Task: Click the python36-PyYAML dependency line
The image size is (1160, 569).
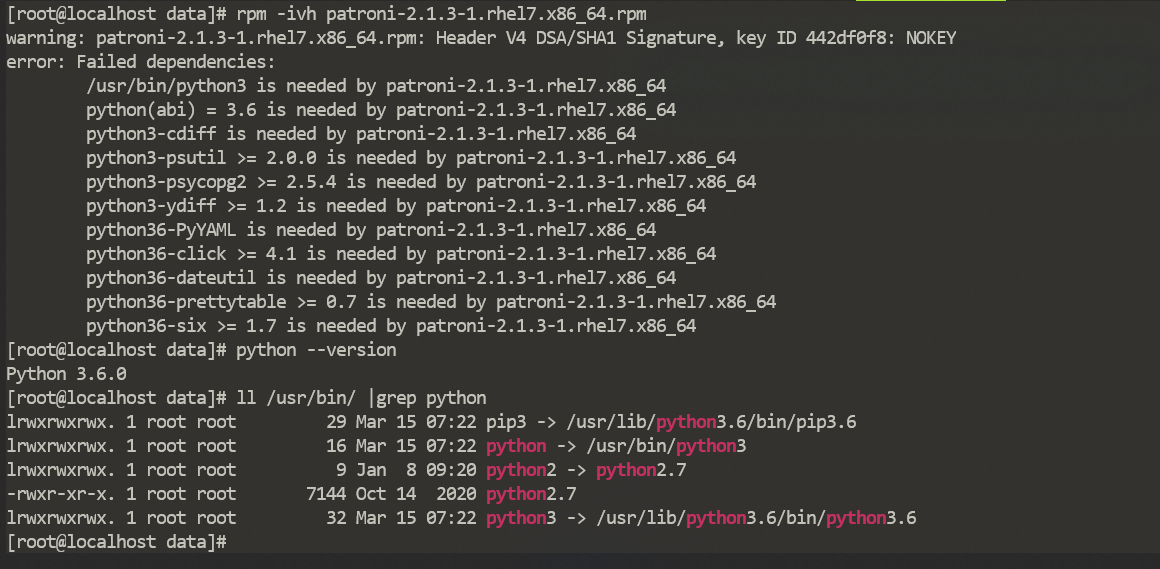Action: coord(371,229)
